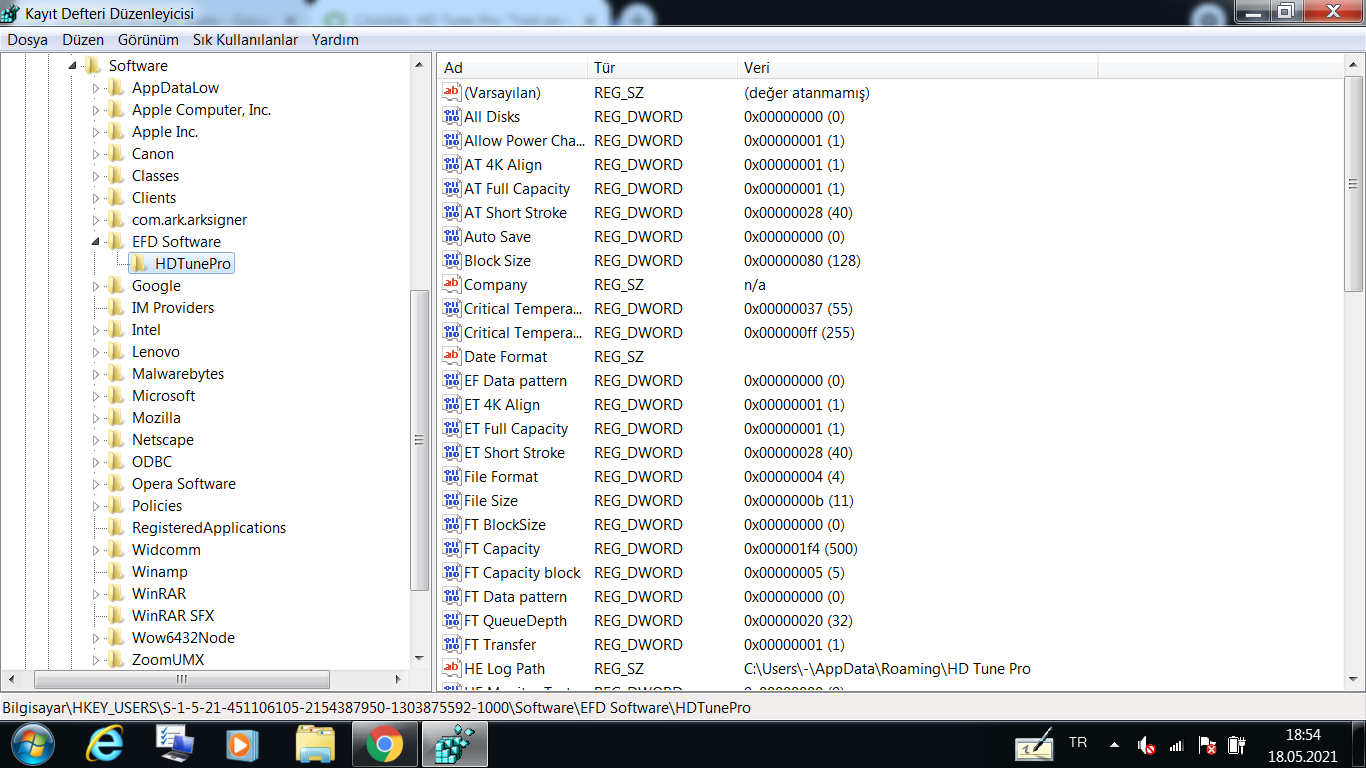
Task: Click the HE Log Path string icon
Action: (x=452, y=669)
